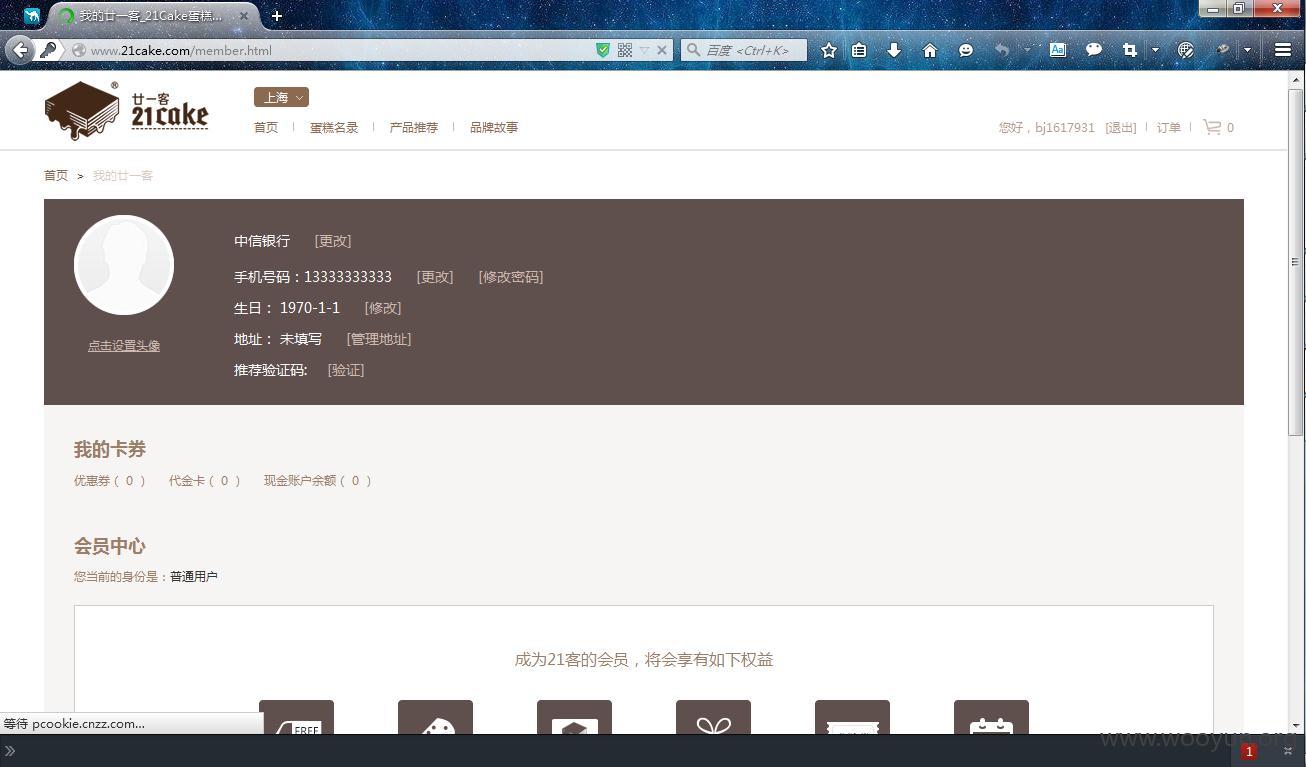1306x767 pixels.
Task: Click the crop screenshot toolbar icon
Action: click(x=1130, y=50)
